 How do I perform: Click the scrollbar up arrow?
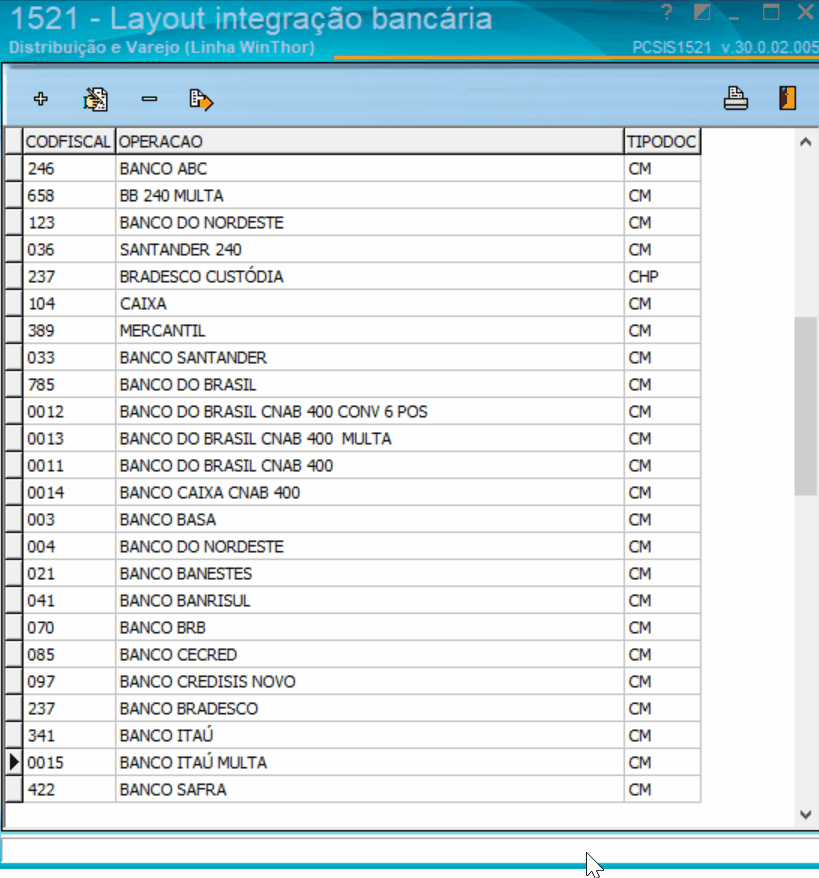click(x=806, y=142)
